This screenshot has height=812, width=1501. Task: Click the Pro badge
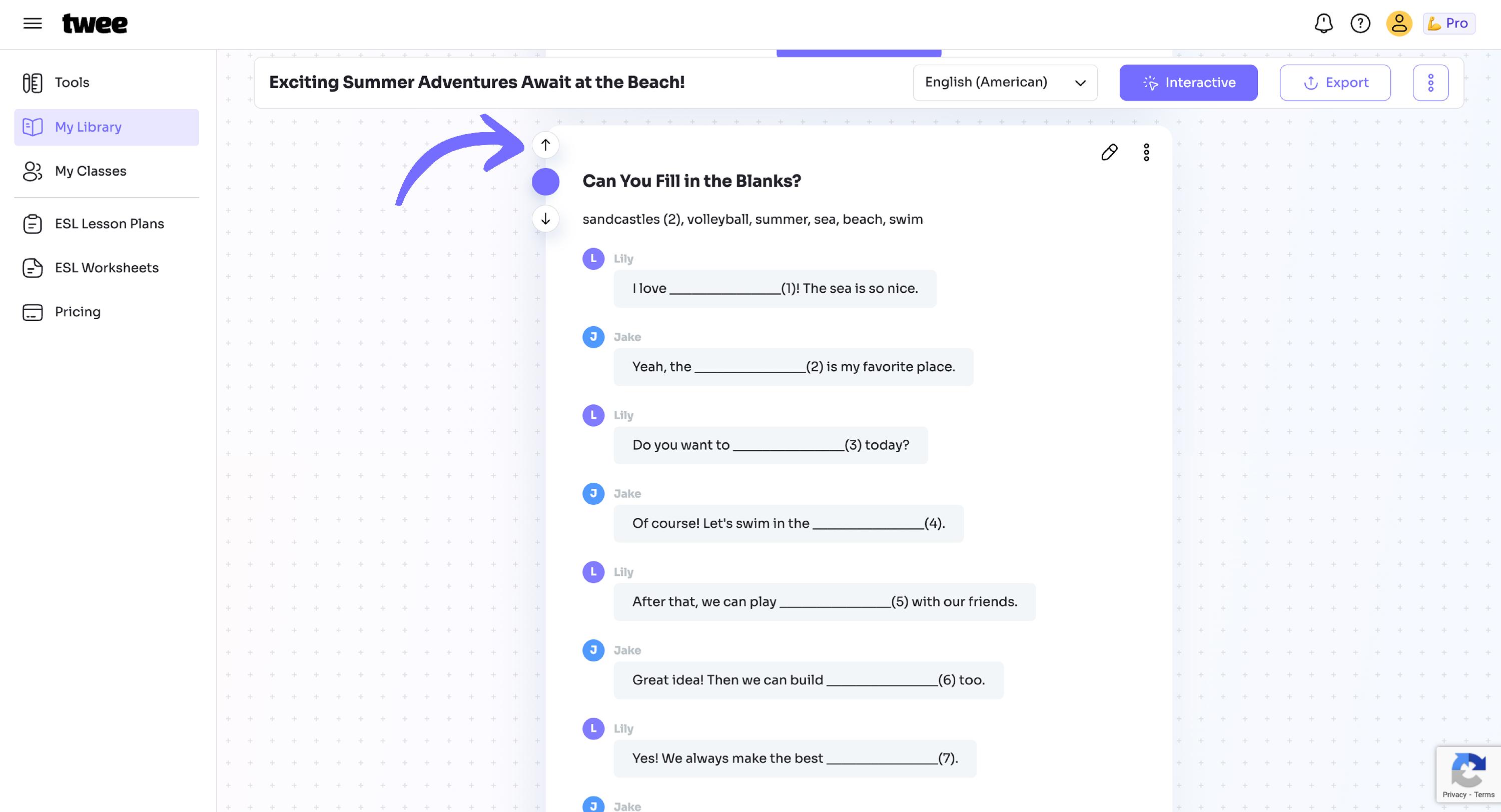point(1448,24)
